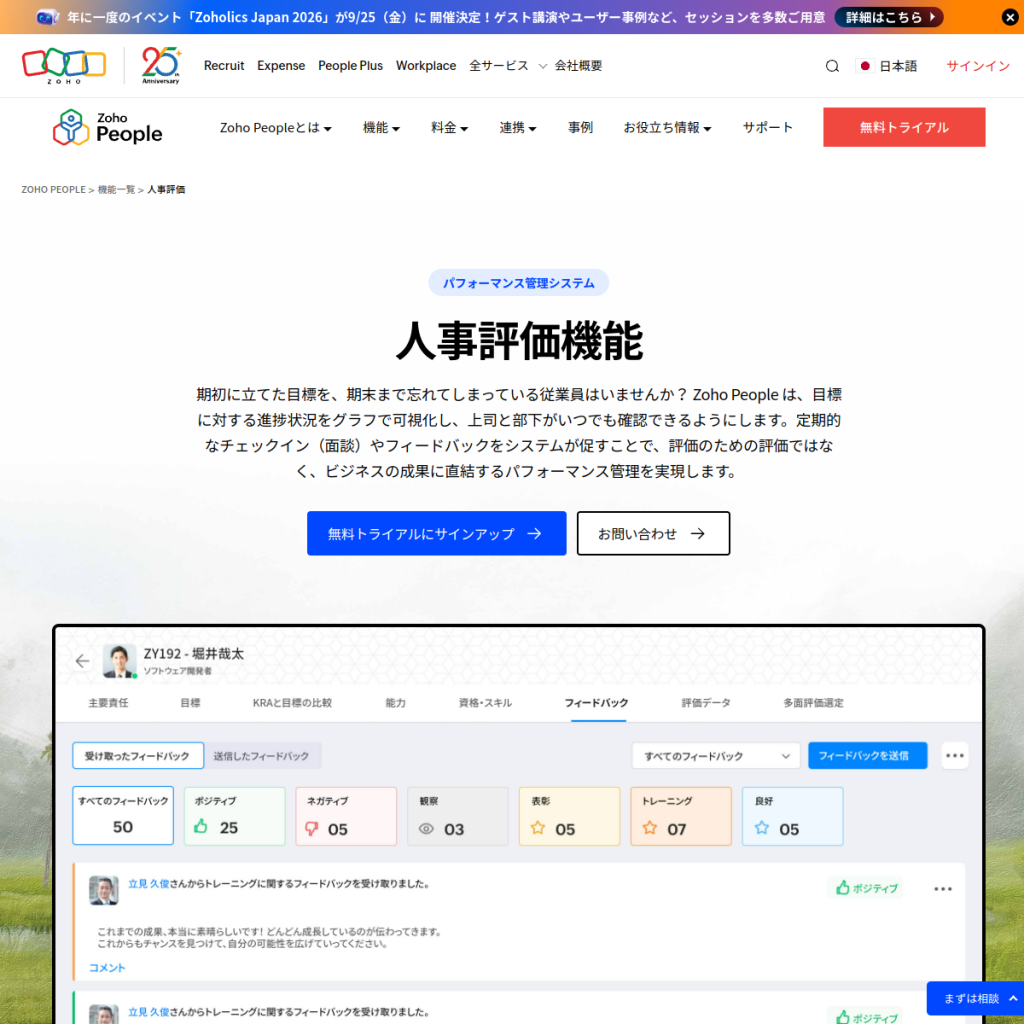Open the People Plus link

(x=350, y=66)
